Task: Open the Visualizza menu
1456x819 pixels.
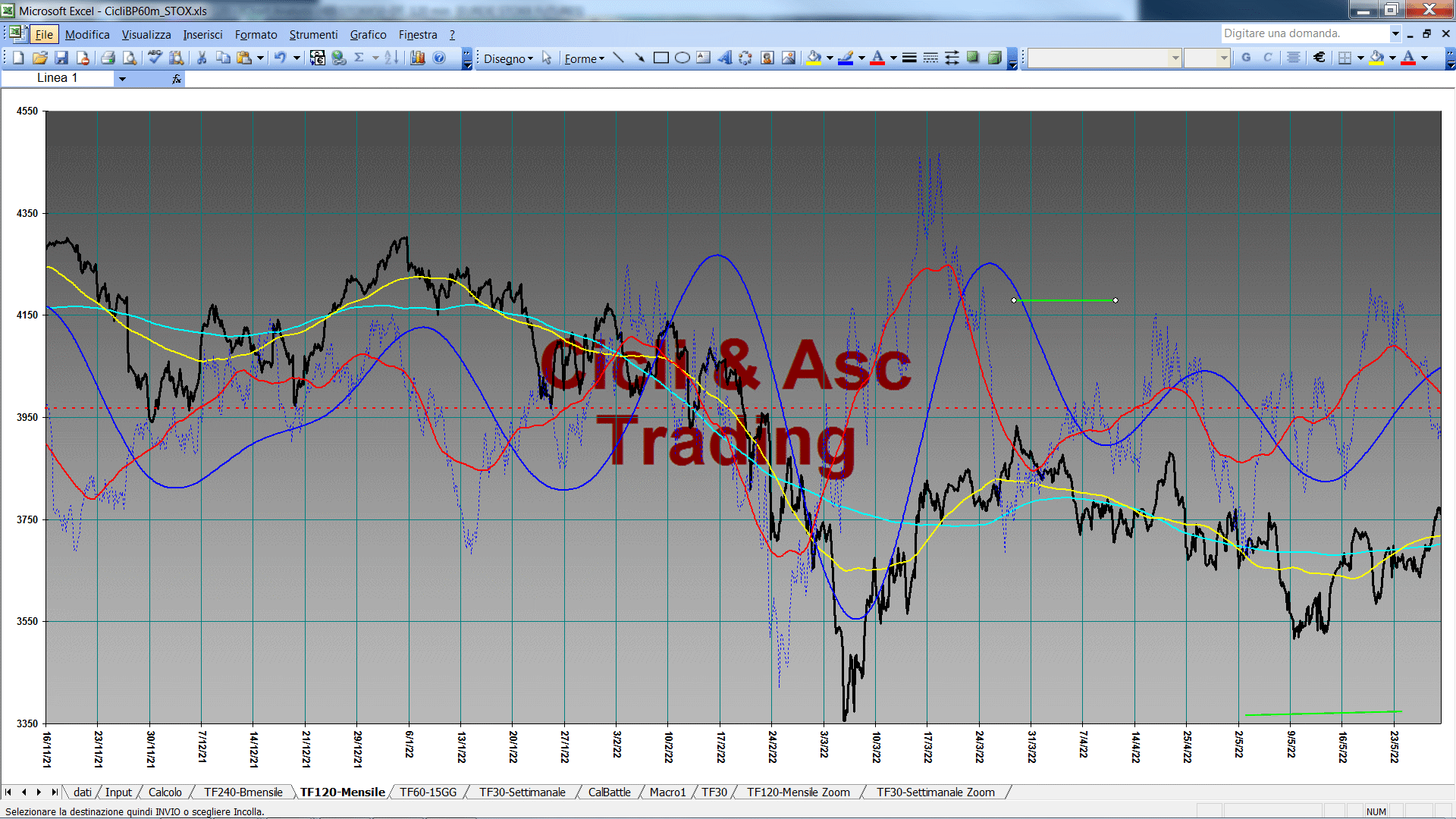Action: tap(146, 35)
